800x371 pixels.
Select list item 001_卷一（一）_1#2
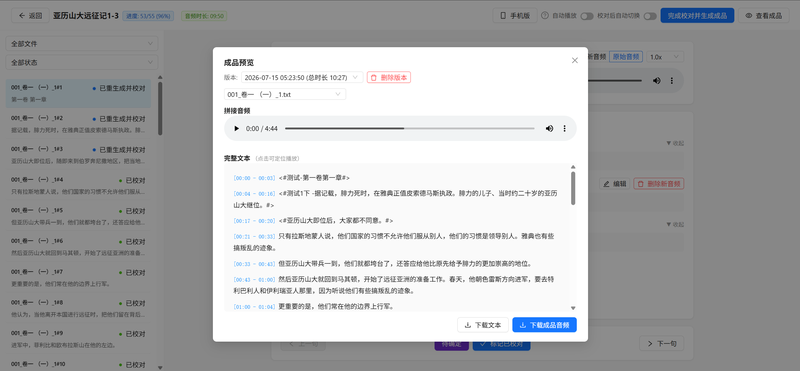tap(78, 124)
